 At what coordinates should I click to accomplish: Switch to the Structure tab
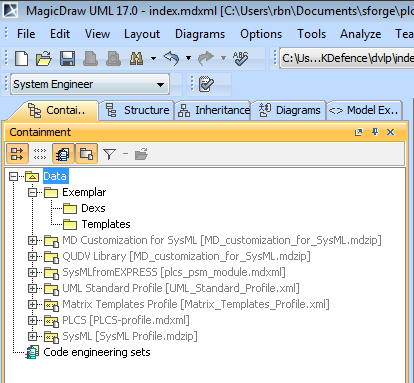pyautogui.click(x=137, y=110)
